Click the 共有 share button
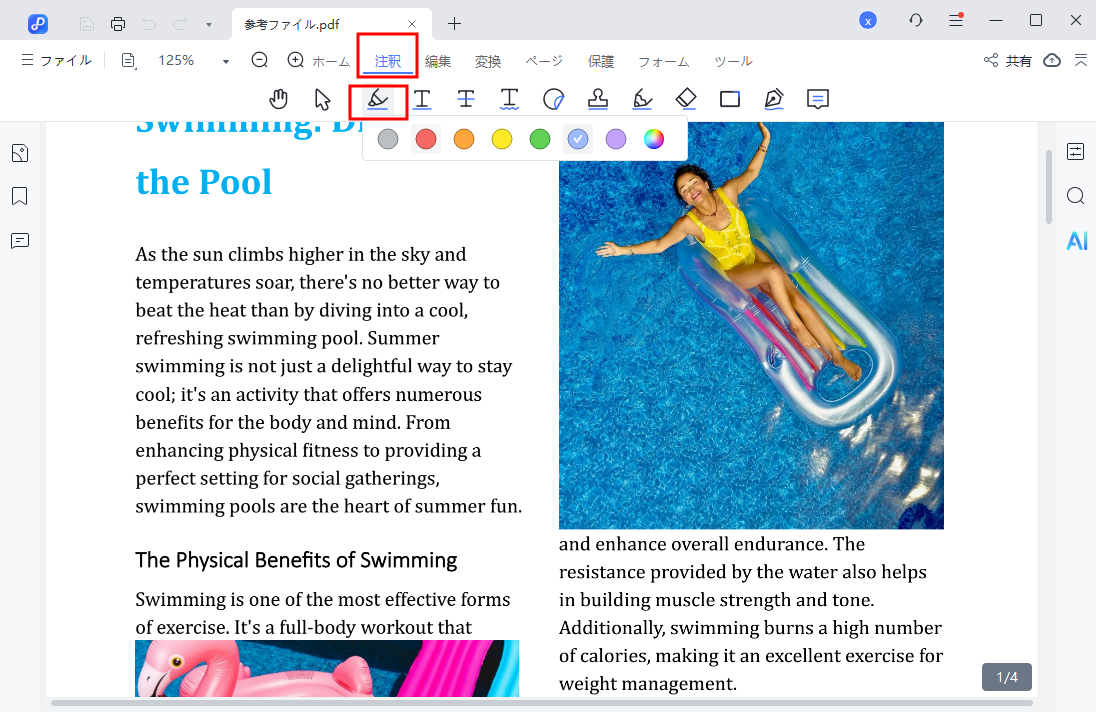Screen dimensions: 1096x712 click(x=1008, y=61)
